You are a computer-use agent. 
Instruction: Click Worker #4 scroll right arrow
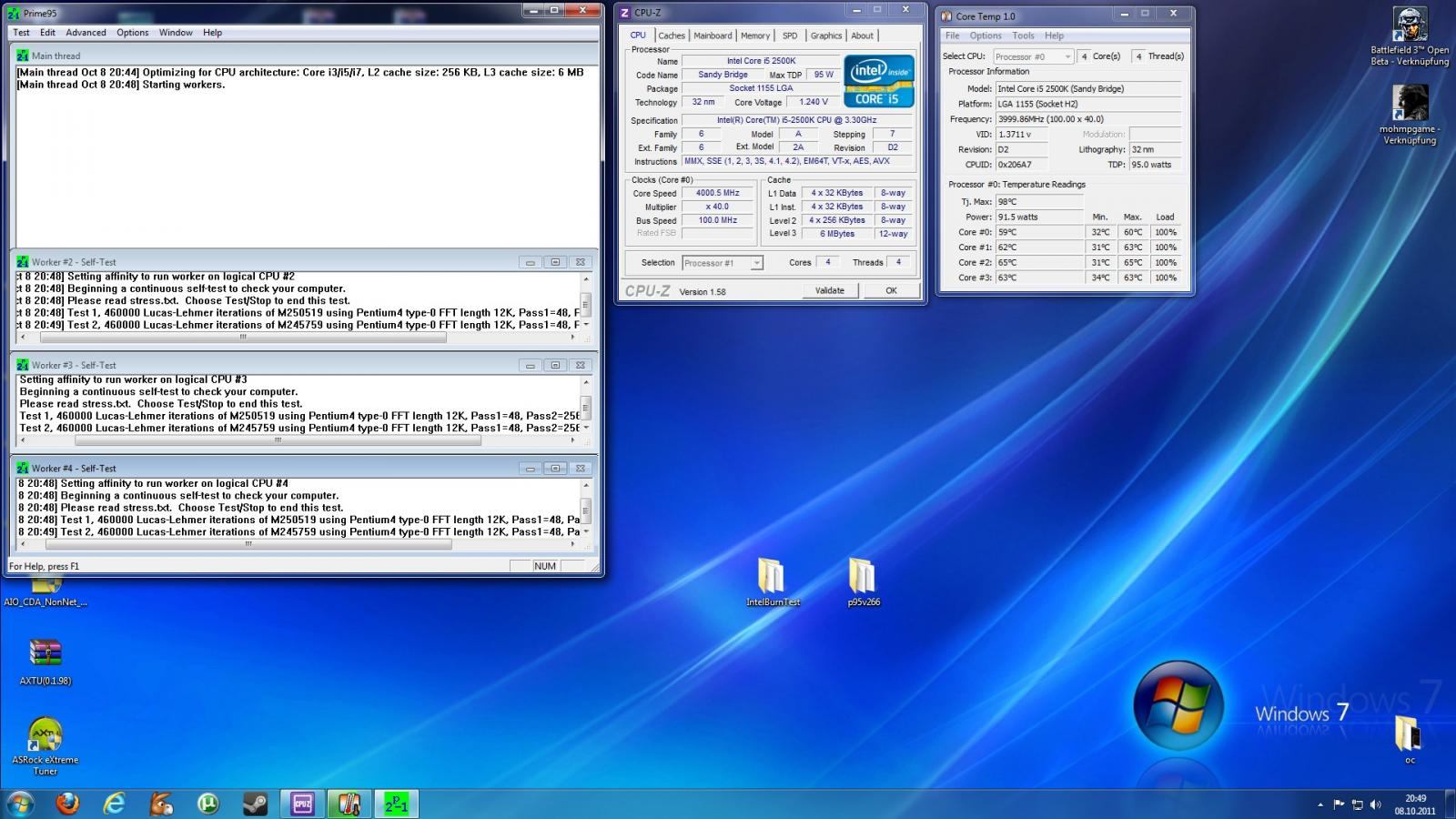[572, 543]
